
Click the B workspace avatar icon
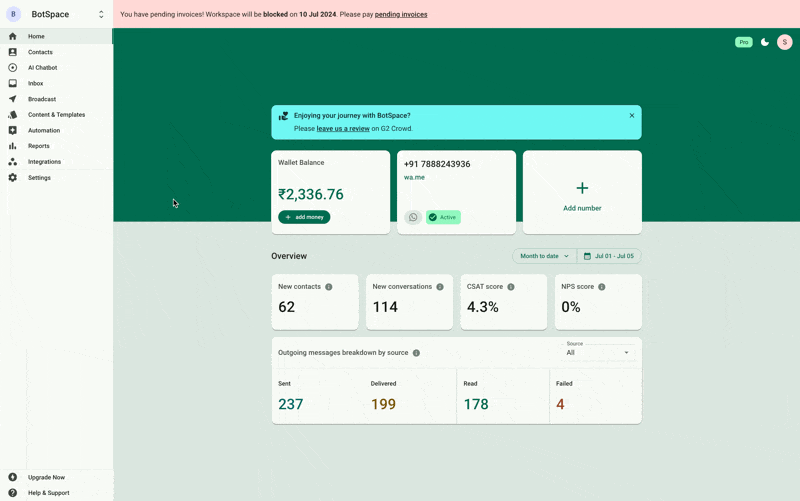13,14
